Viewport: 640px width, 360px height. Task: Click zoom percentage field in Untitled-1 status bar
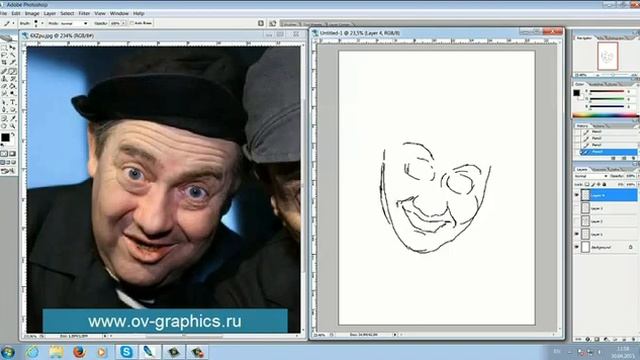320,335
